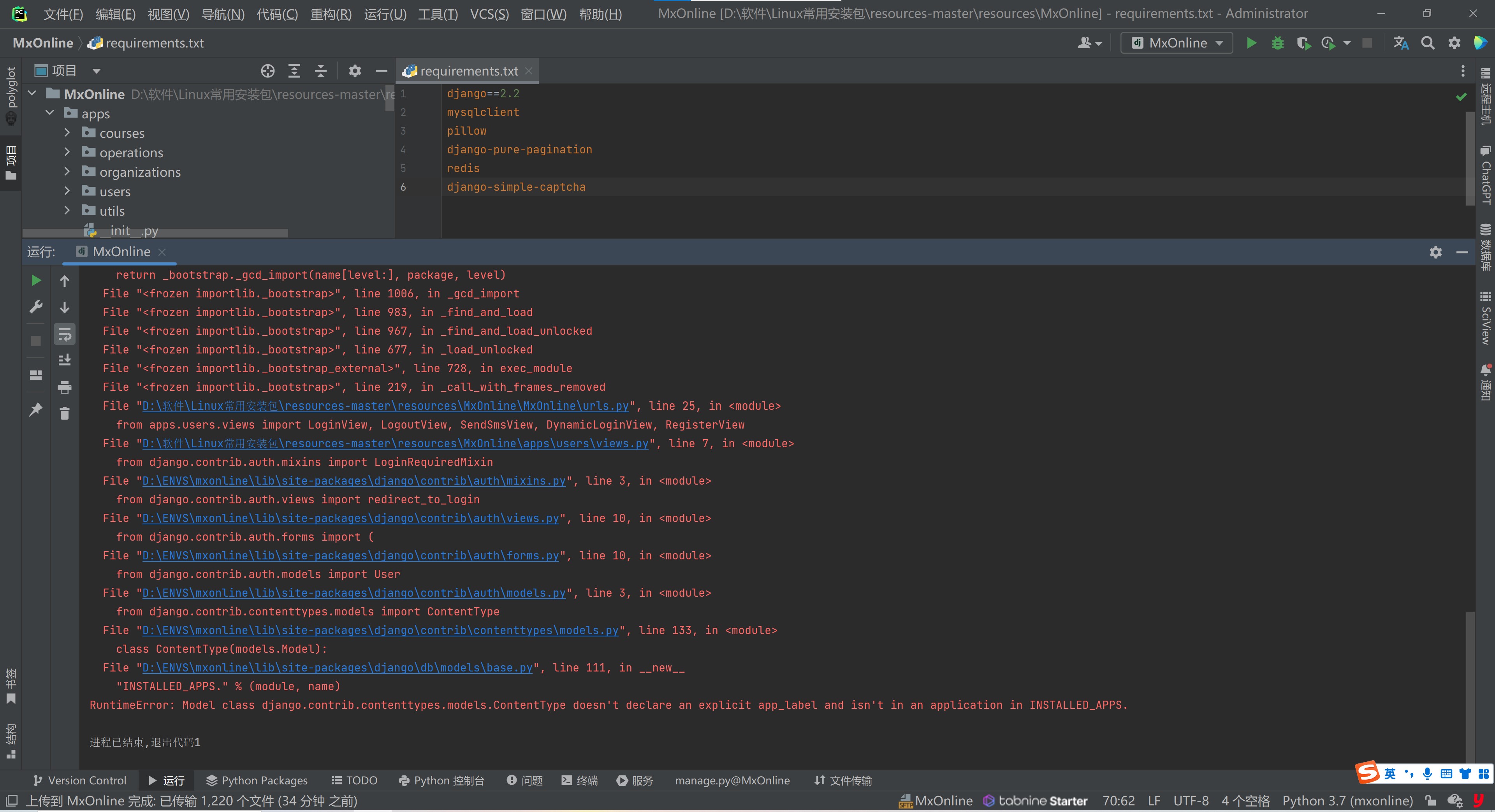Print the console output

tap(64, 387)
